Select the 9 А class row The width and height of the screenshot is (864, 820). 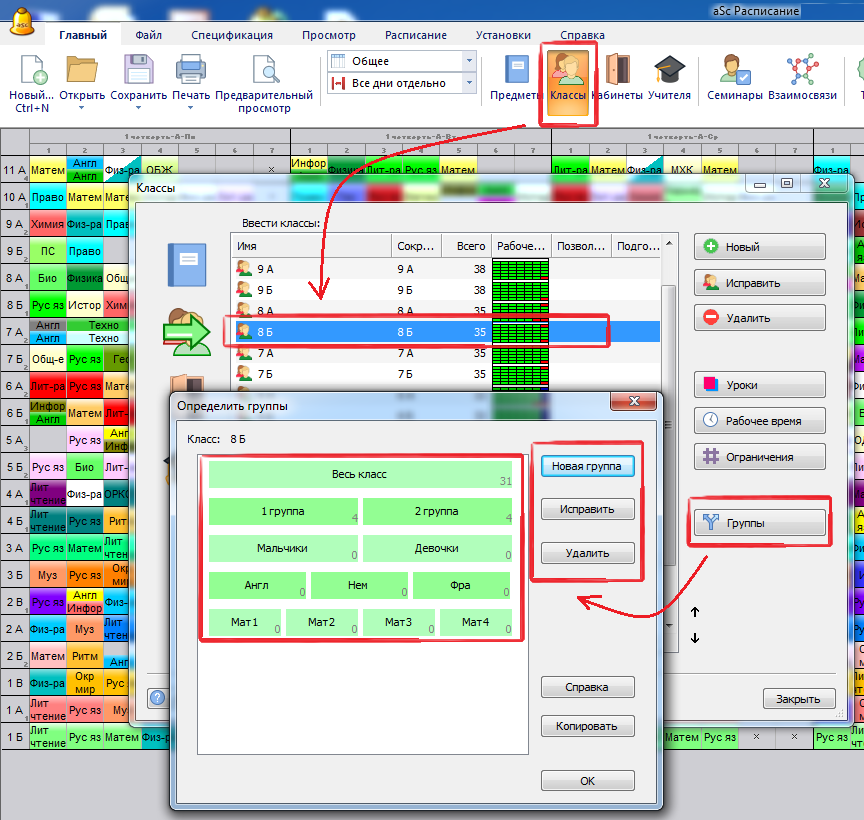pos(312,269)
